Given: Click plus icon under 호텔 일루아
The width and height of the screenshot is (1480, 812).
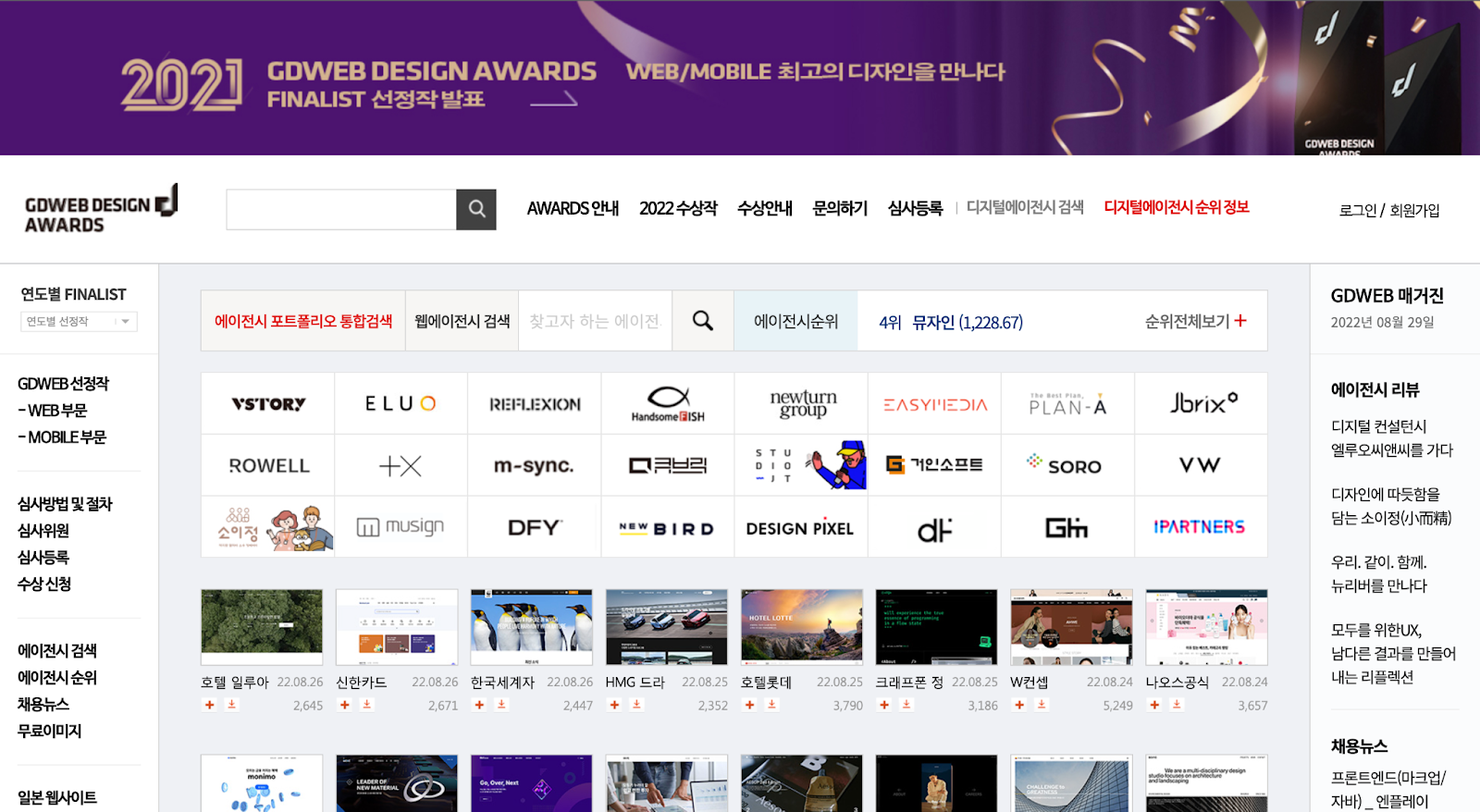Looking at the screenshot, I should 210,705.
